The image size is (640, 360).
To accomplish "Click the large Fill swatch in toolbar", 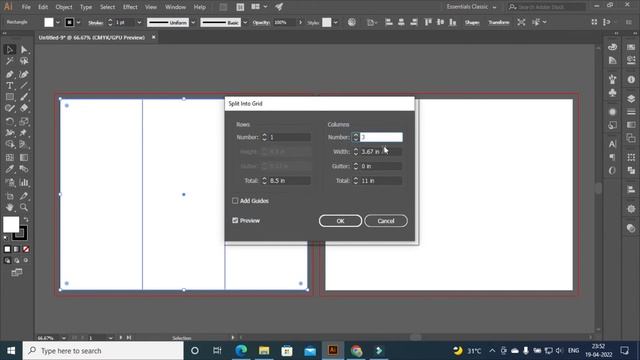I will coord(11,224).
